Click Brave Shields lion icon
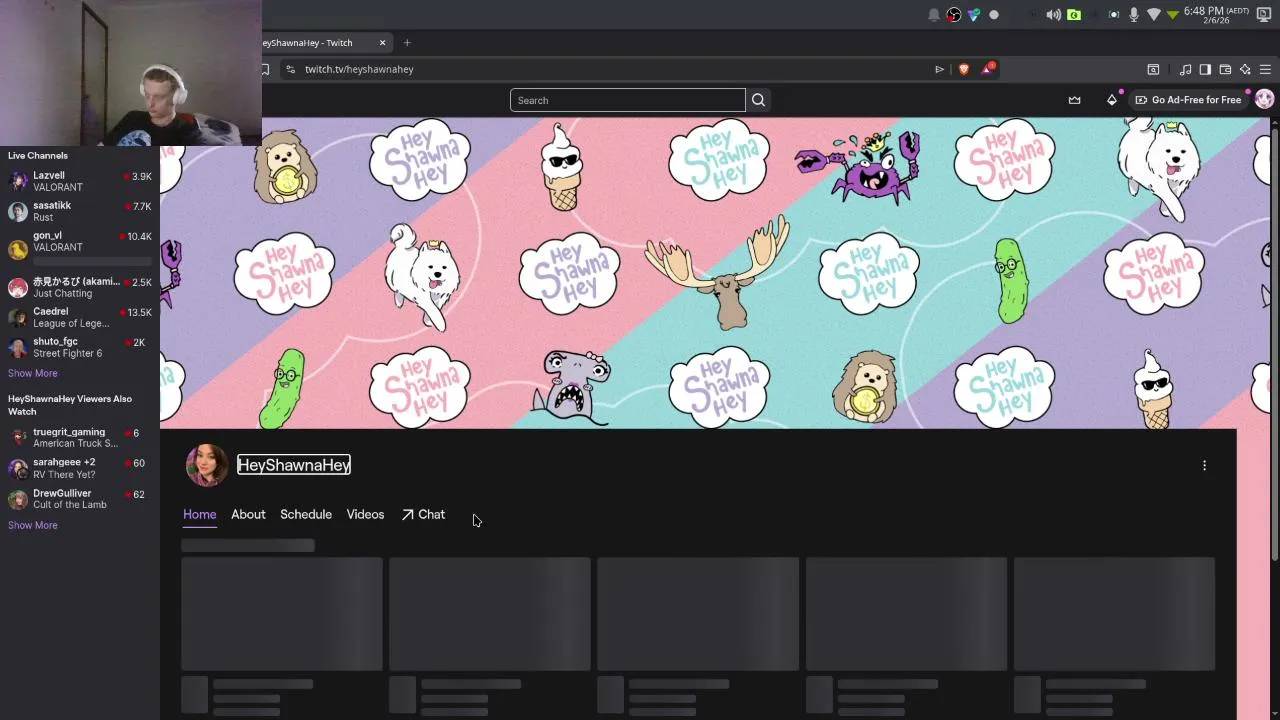1280x720 pixels. coord(964,69)
